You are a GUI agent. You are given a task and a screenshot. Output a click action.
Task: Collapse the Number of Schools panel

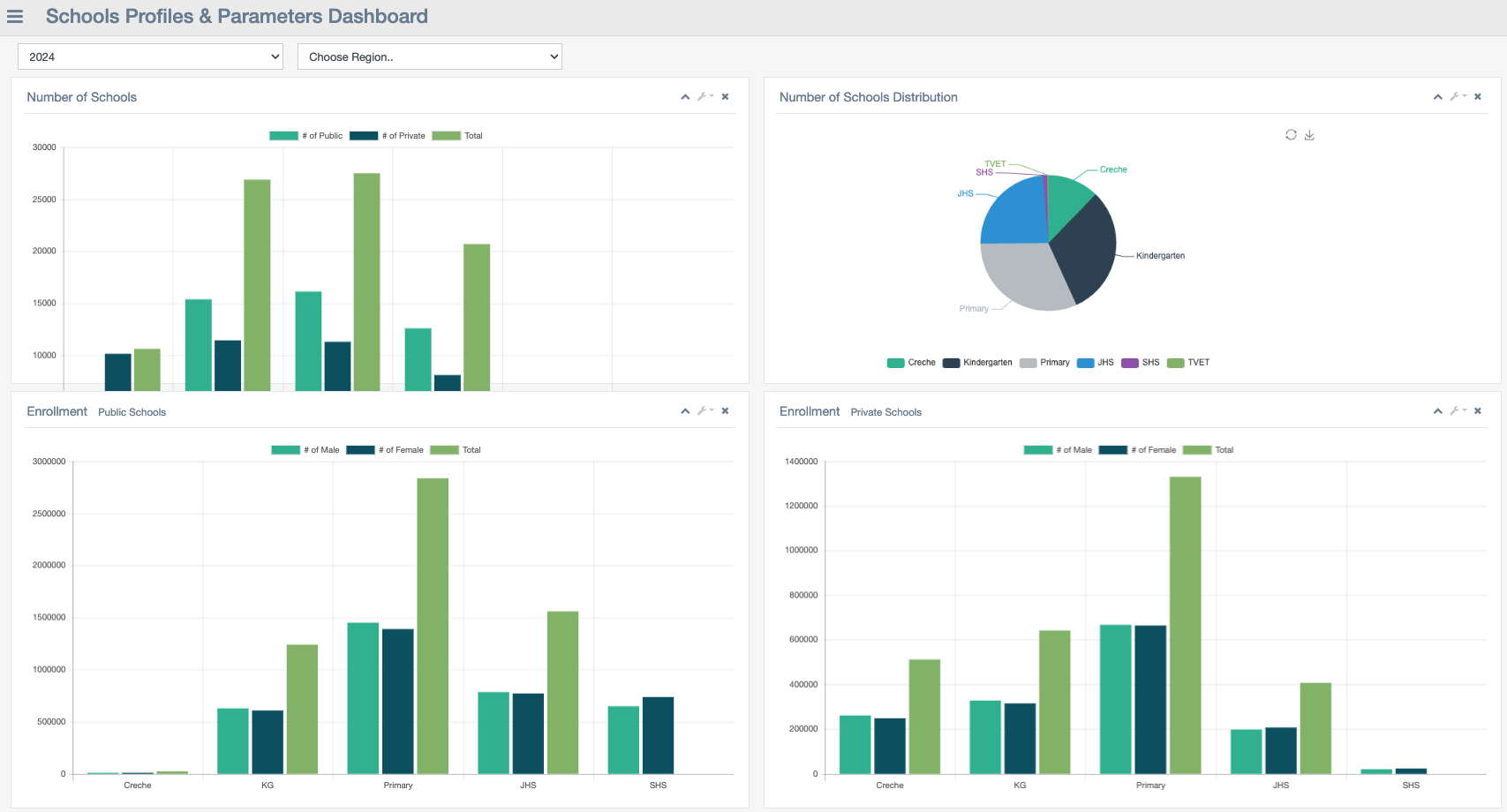(685, 96)
